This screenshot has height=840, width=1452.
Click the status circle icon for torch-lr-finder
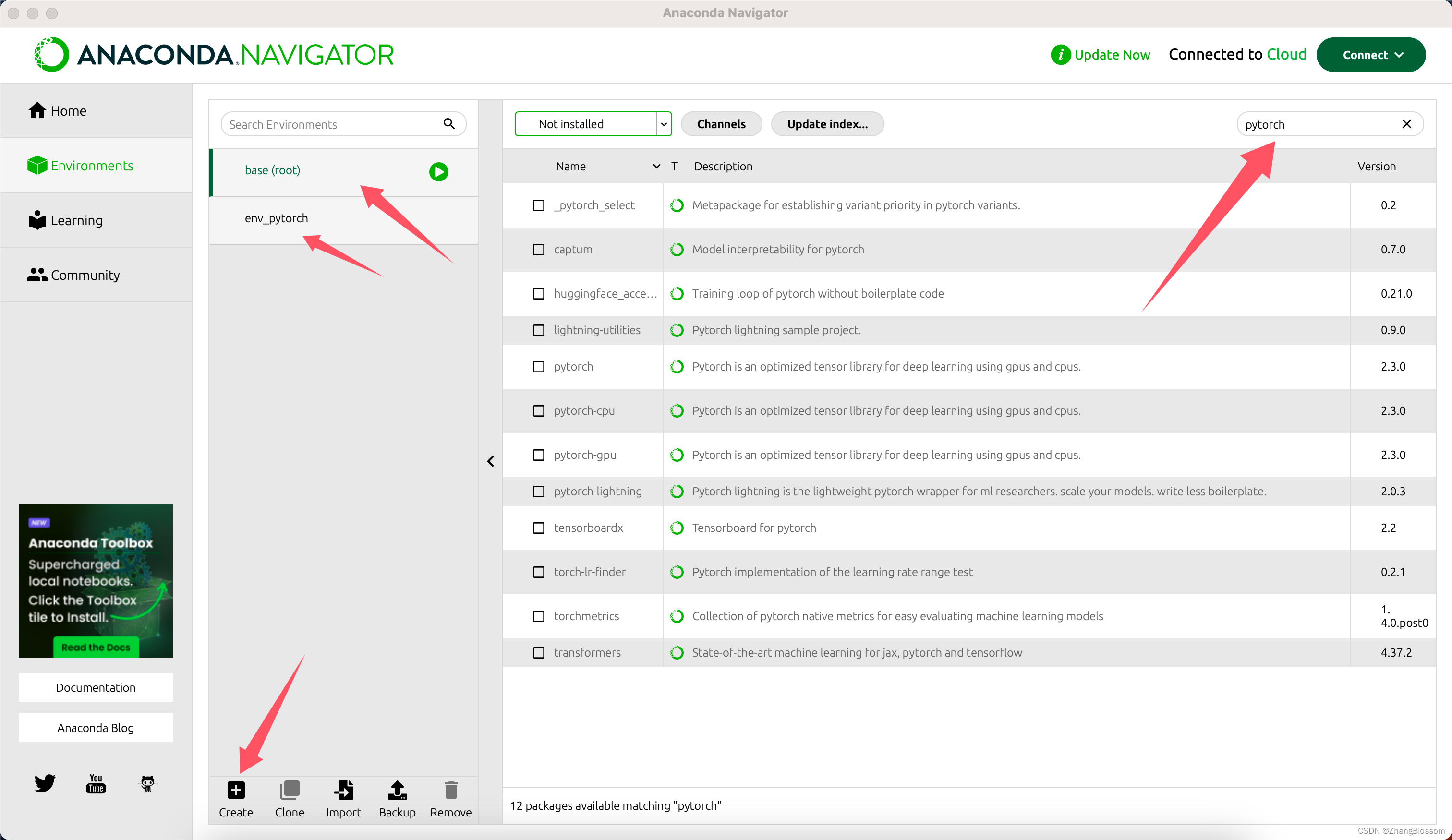pyautogui.click(x=677, y=572)
